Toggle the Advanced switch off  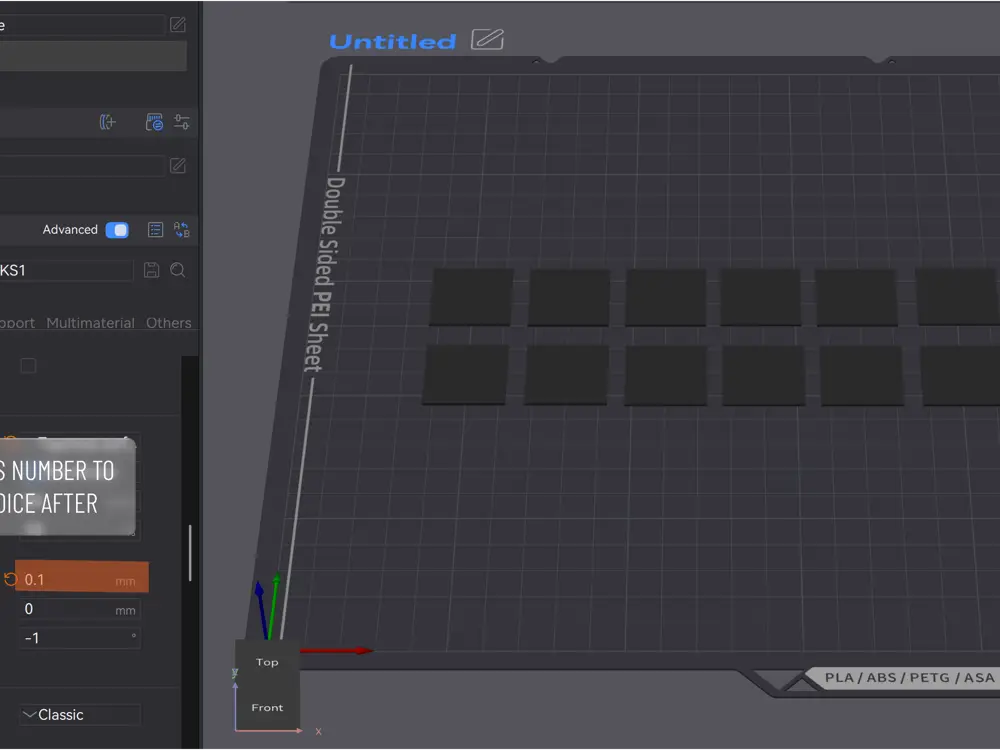[117, 230]
